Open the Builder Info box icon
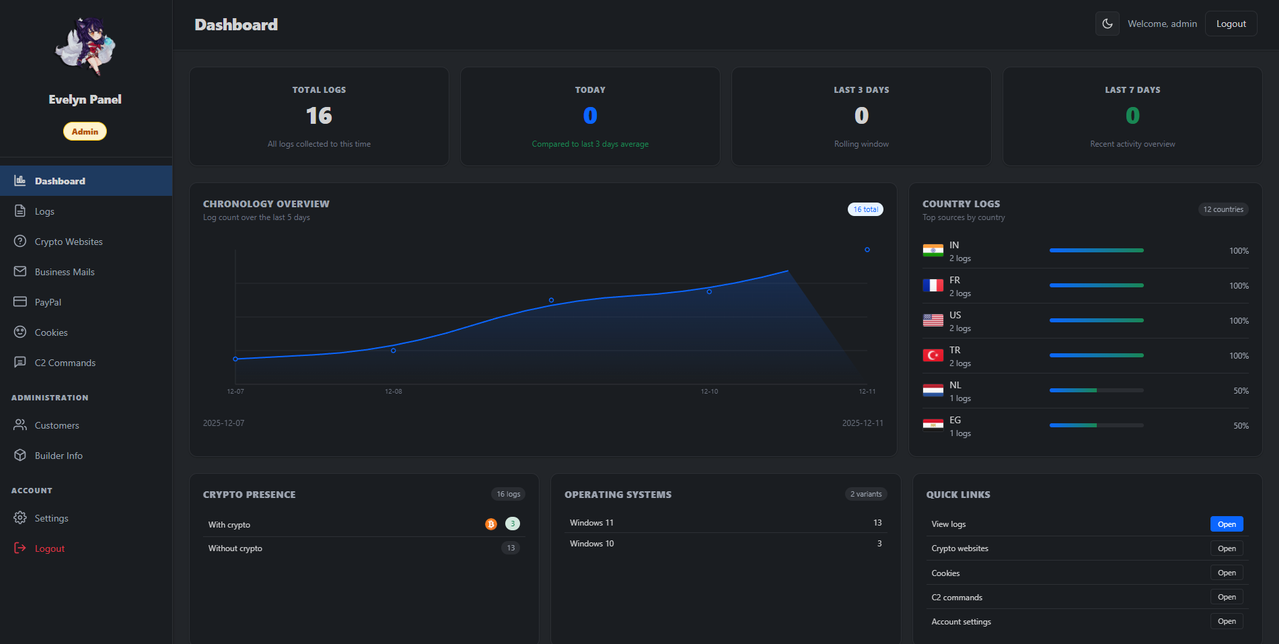Viewport: 1279px width, 644px height. (x=20, y=455)
